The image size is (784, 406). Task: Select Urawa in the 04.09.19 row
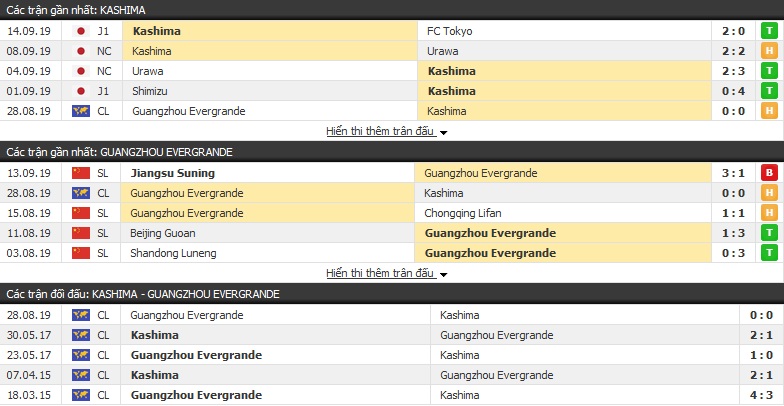coord(148,71)
